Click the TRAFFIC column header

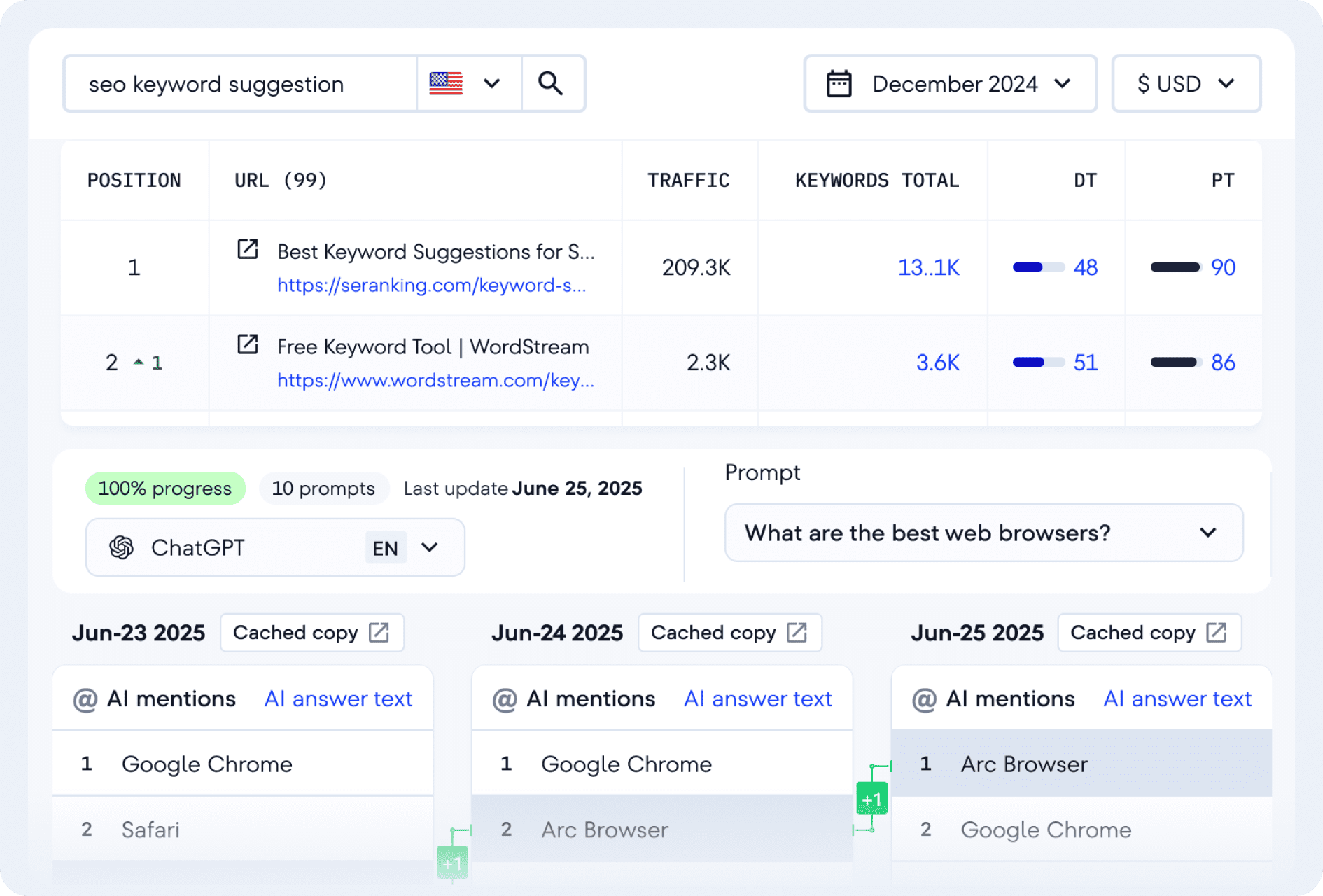pyautogui.click(x=689, y=181)
